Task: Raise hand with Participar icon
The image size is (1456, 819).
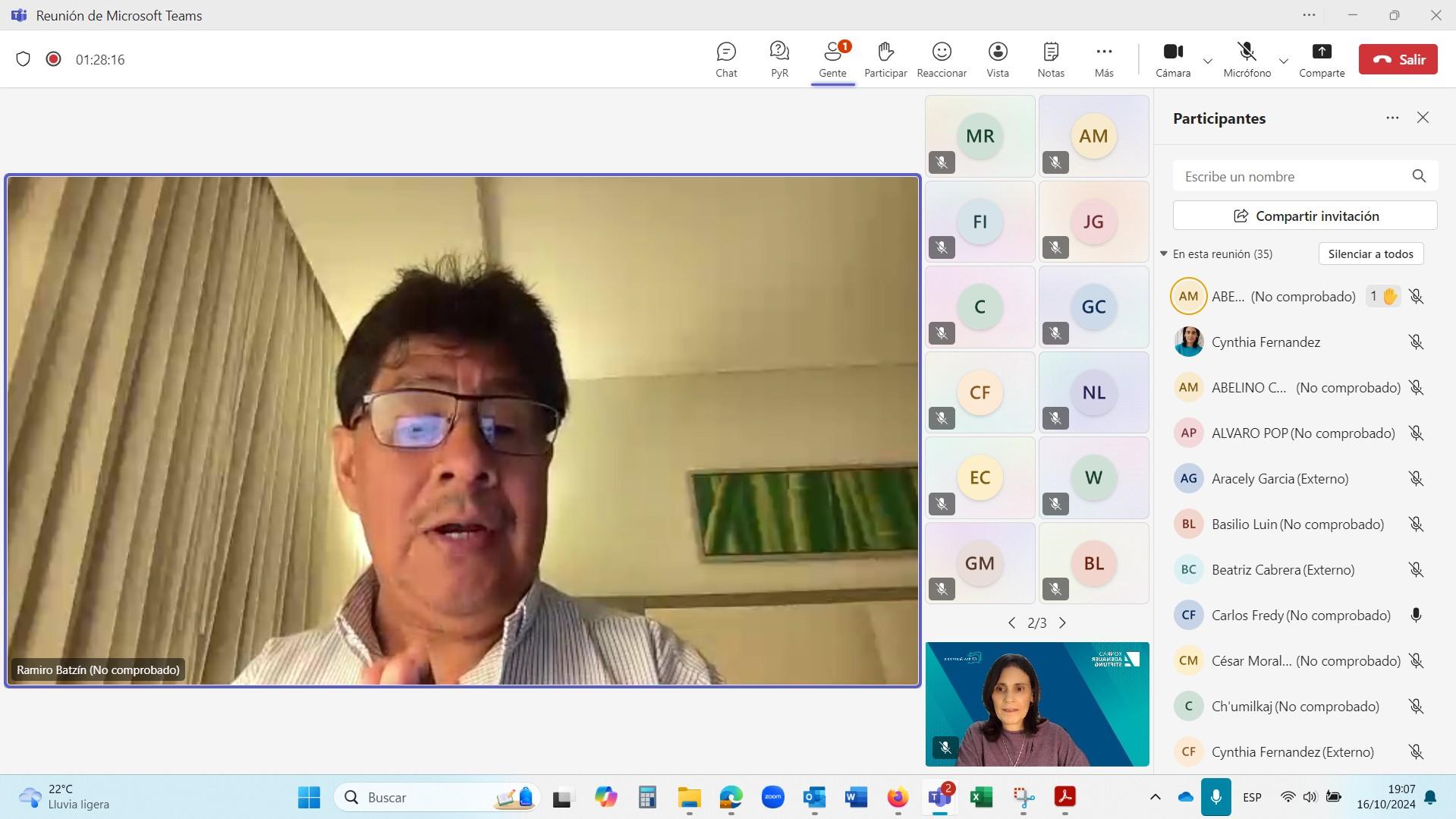Action: tap(885, 59)
